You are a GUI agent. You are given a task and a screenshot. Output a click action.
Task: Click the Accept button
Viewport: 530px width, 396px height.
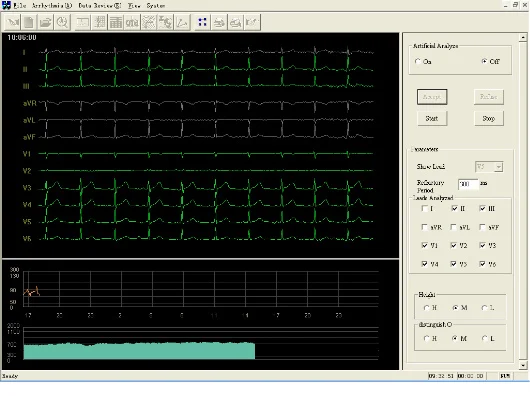432,97
